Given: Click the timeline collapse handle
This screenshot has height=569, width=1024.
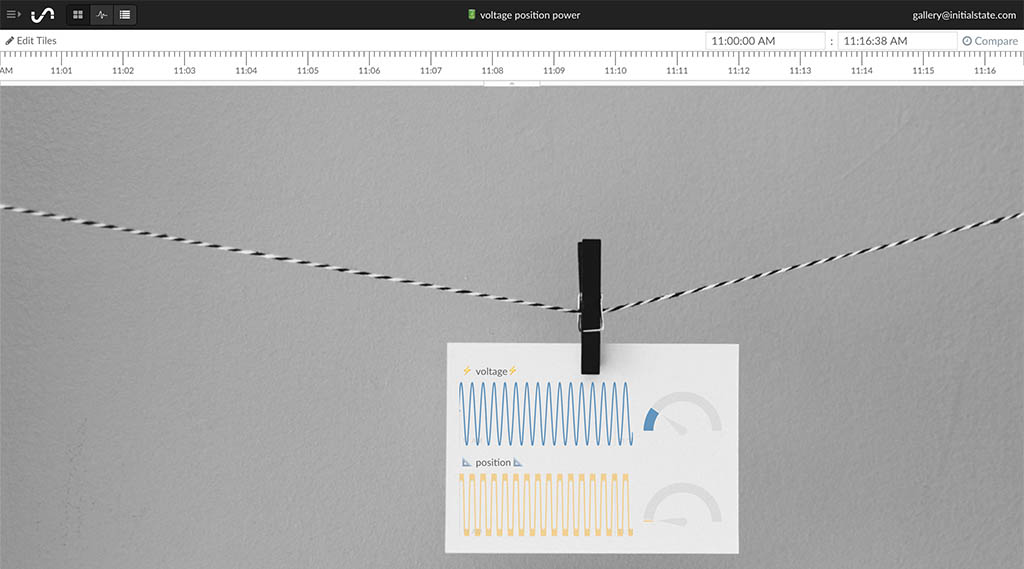Looking at the screenshot, I should click(512, 84).
